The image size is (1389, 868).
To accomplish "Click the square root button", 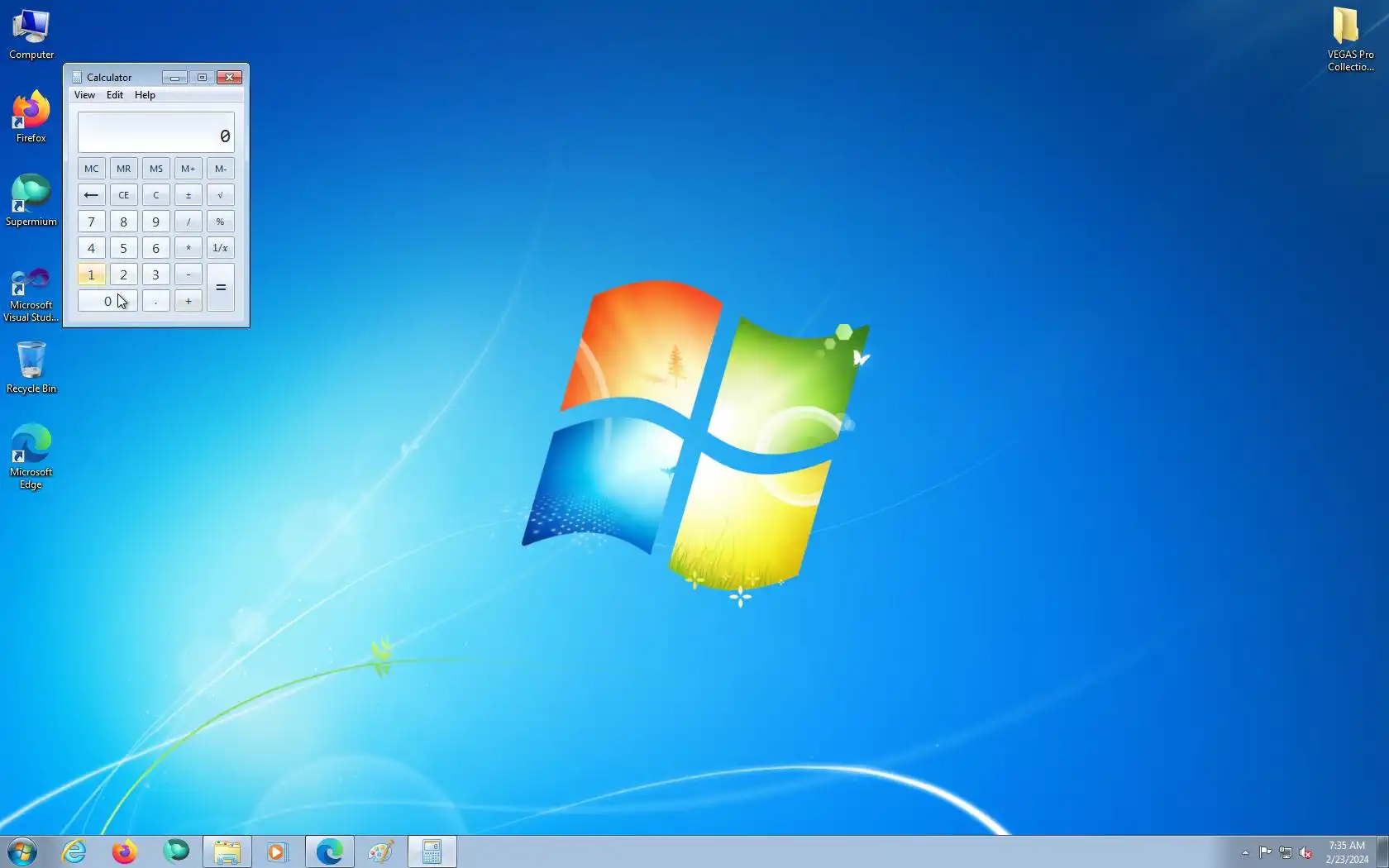I will 220,195.
